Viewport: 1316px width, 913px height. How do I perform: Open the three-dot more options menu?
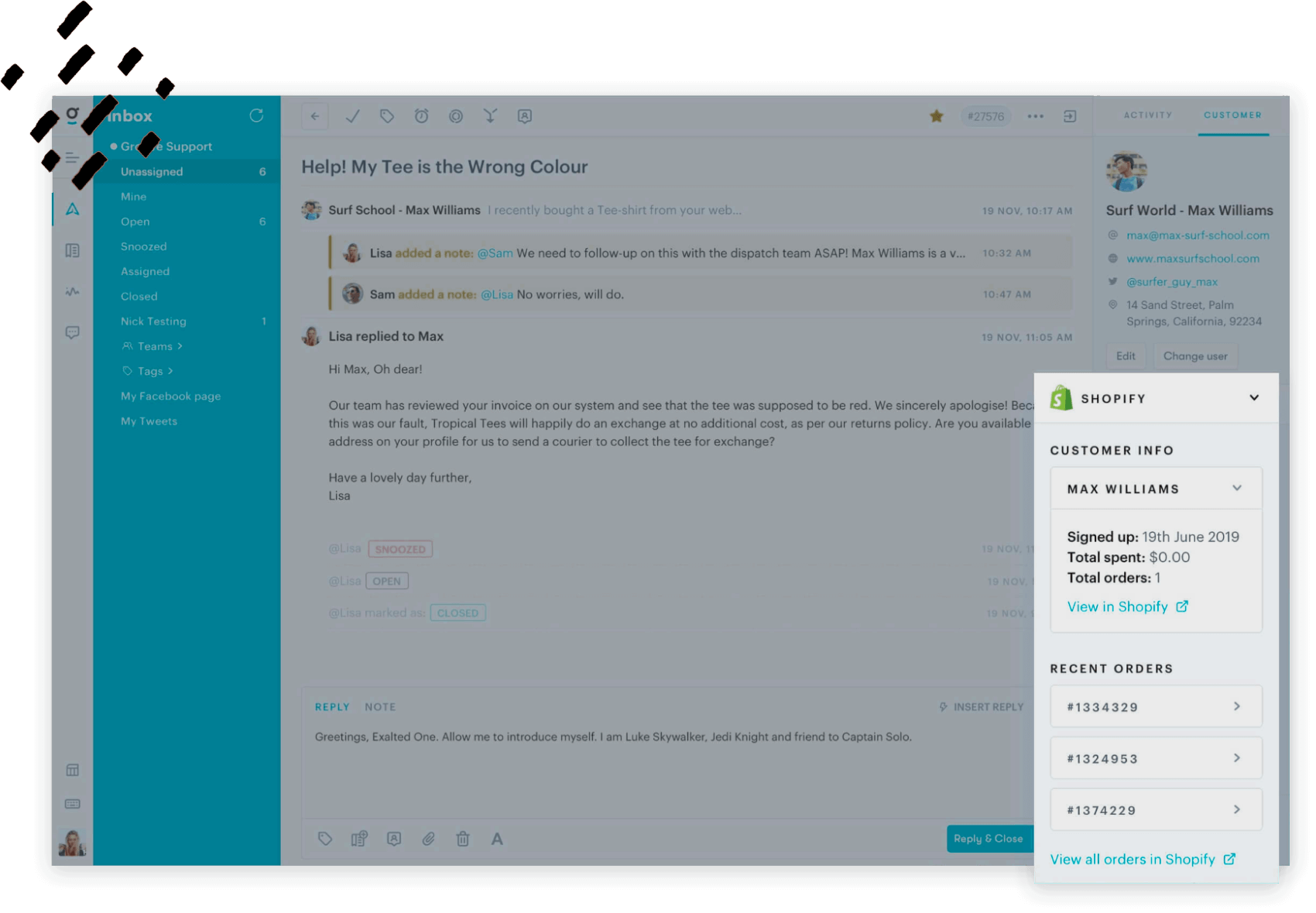(1035, 116)
